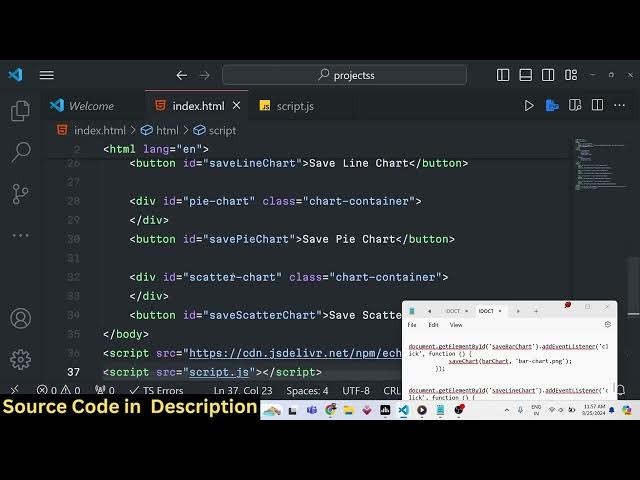Screen dimensions: 640x480
Task: Click the Run Code play icon
Action: click(529, 105)
